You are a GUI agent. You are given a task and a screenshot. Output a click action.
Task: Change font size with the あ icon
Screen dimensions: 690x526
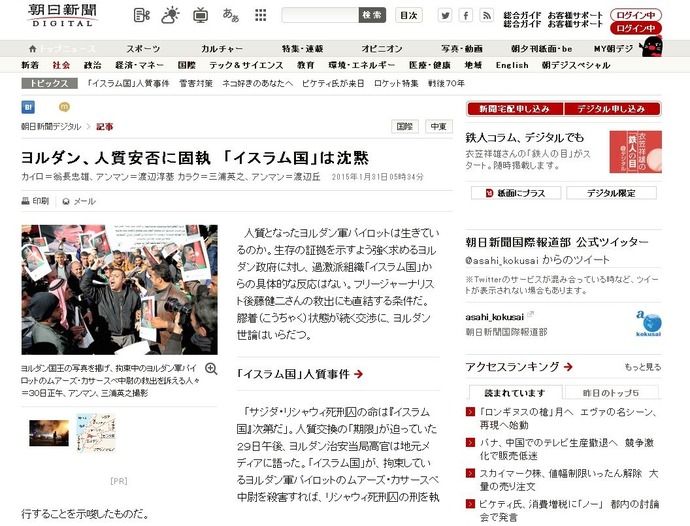[x=231, y=15]
